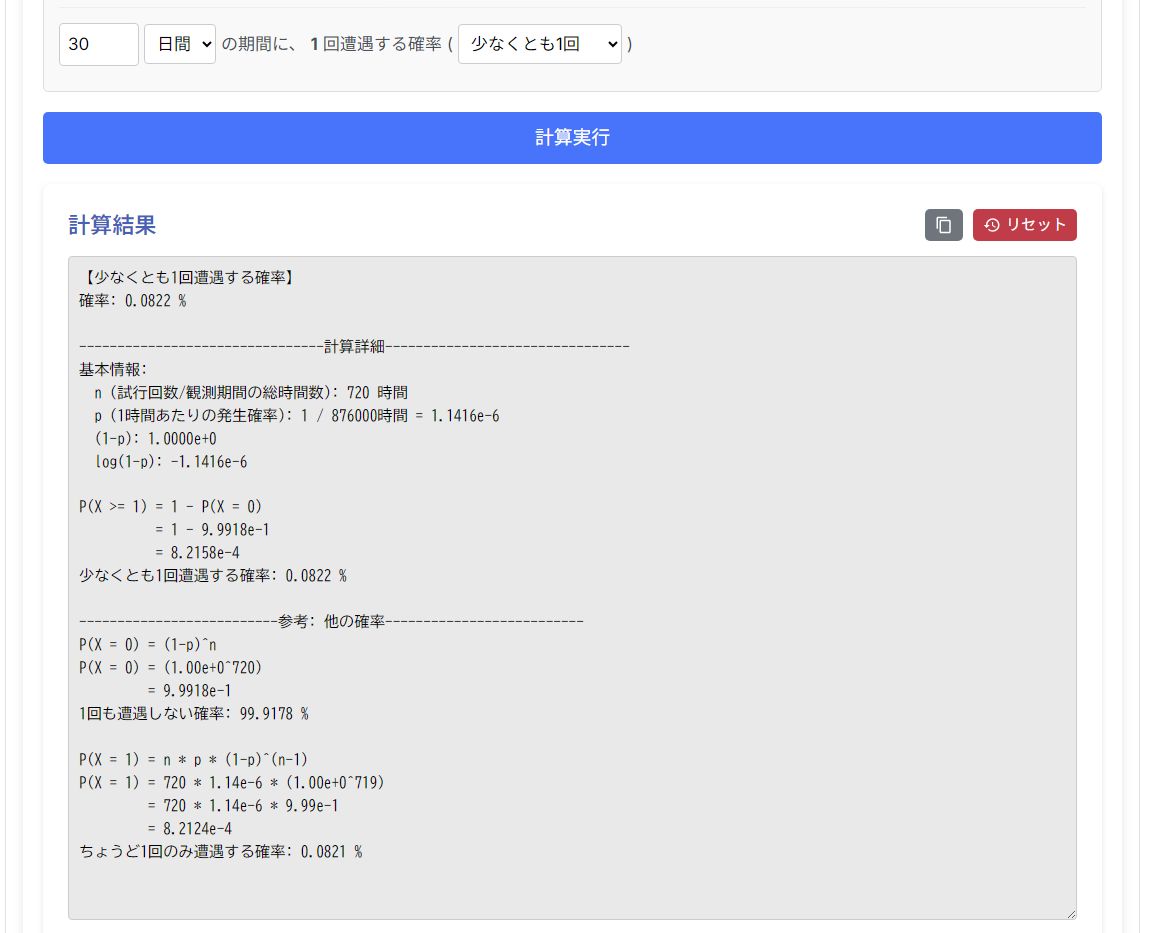Click the の期間に、 label text
1158x933 pixels.
pyautogui.click(x=261, y=44)
